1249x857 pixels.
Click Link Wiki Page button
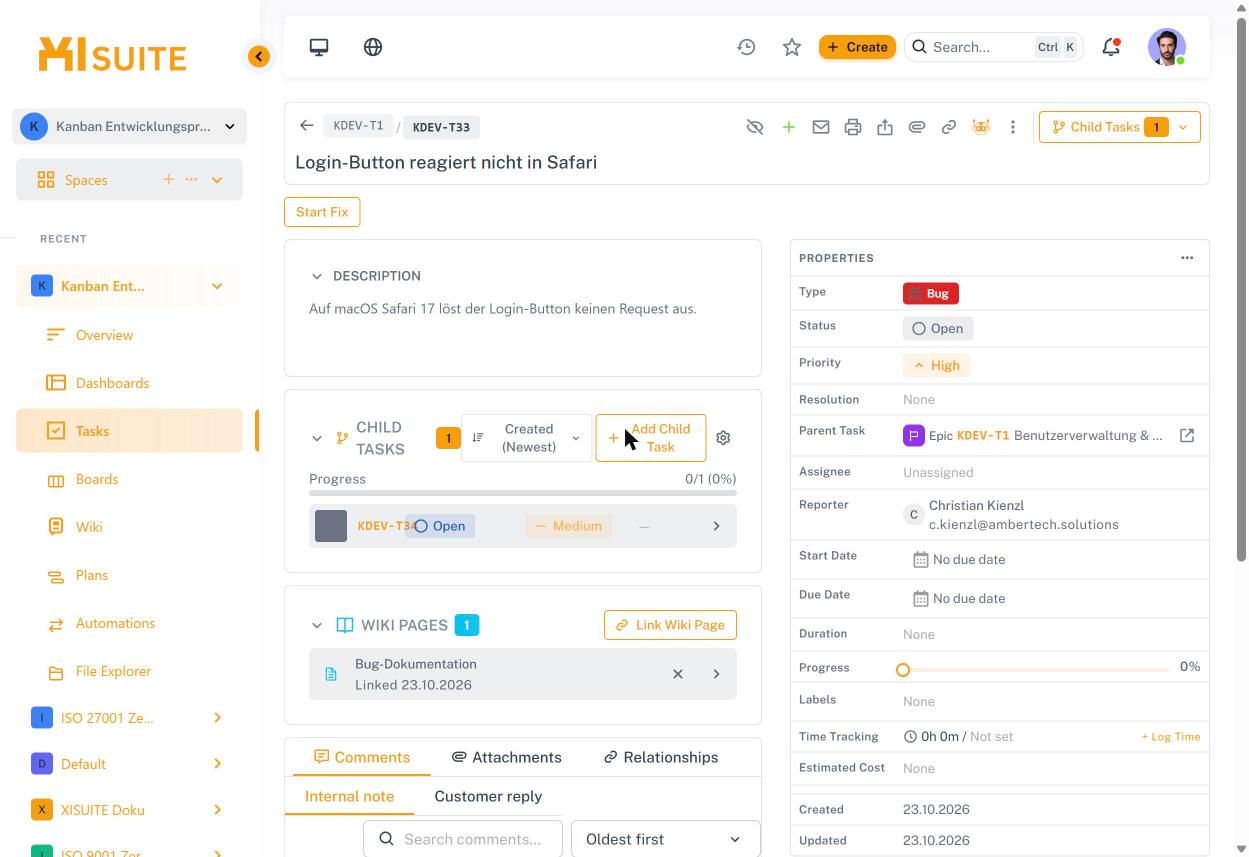tap(670, 625)
